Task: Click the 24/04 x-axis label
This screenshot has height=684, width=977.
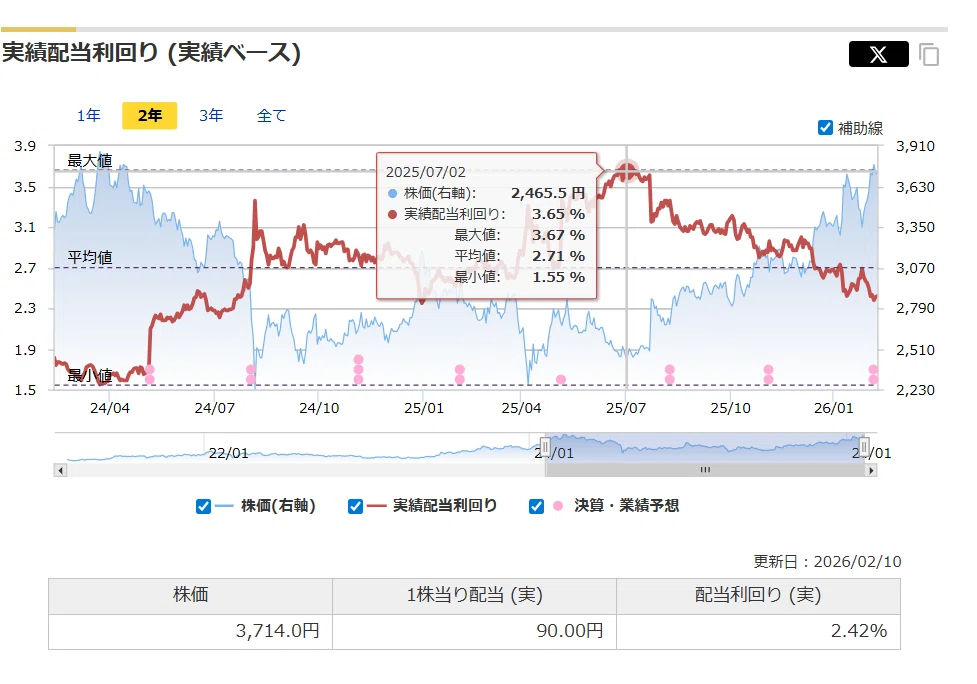Action: (x=110, y=409)
